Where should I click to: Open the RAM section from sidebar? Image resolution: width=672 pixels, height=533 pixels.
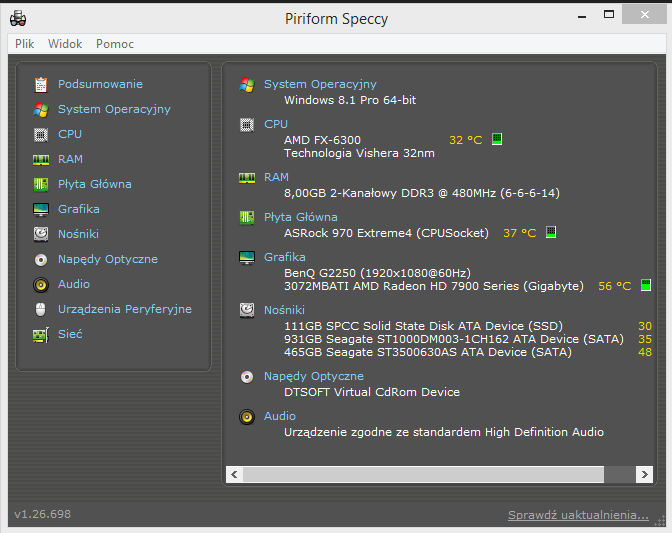[x=70, y=159]
